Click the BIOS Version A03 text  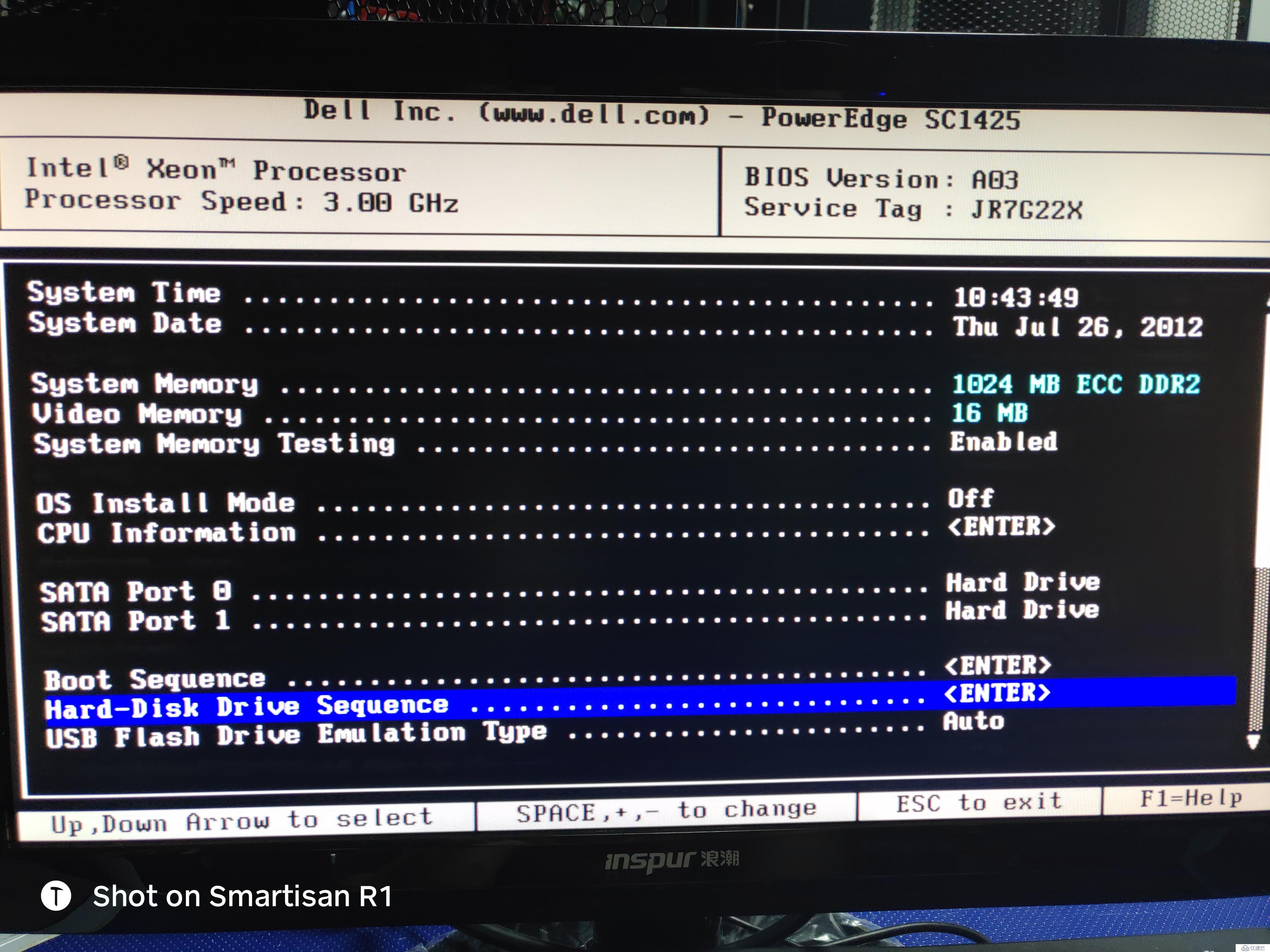[882, 178]
